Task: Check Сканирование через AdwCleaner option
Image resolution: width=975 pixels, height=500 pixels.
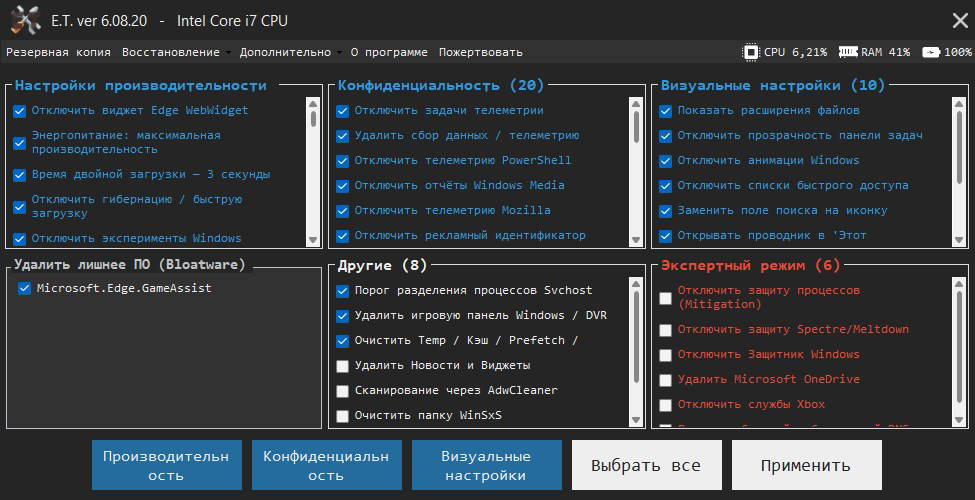Action: click(x=343, y=391)
